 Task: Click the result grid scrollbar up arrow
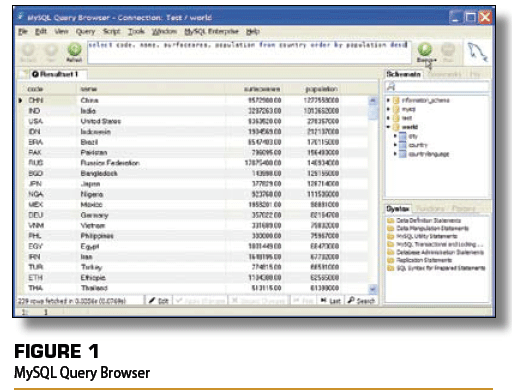pyautogui.click(x=373, y=100)
